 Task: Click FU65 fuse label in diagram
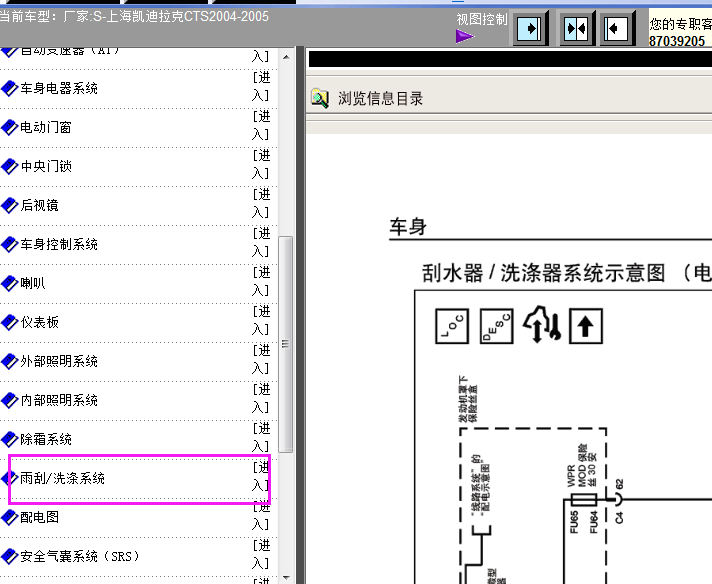(574, 522)
